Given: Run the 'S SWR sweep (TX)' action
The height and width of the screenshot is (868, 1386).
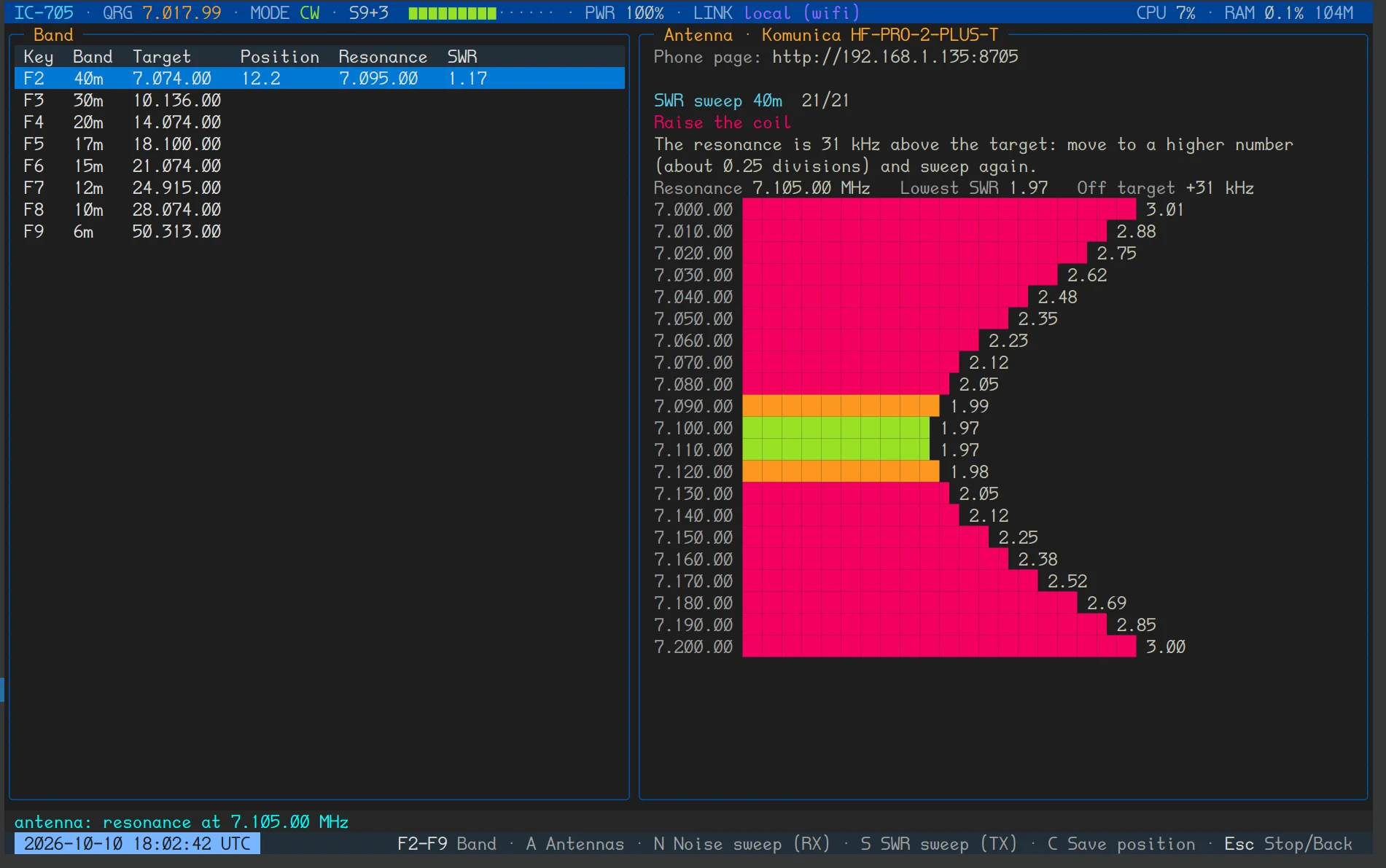Looking at the screenshot, I should [x=938, y=844].
